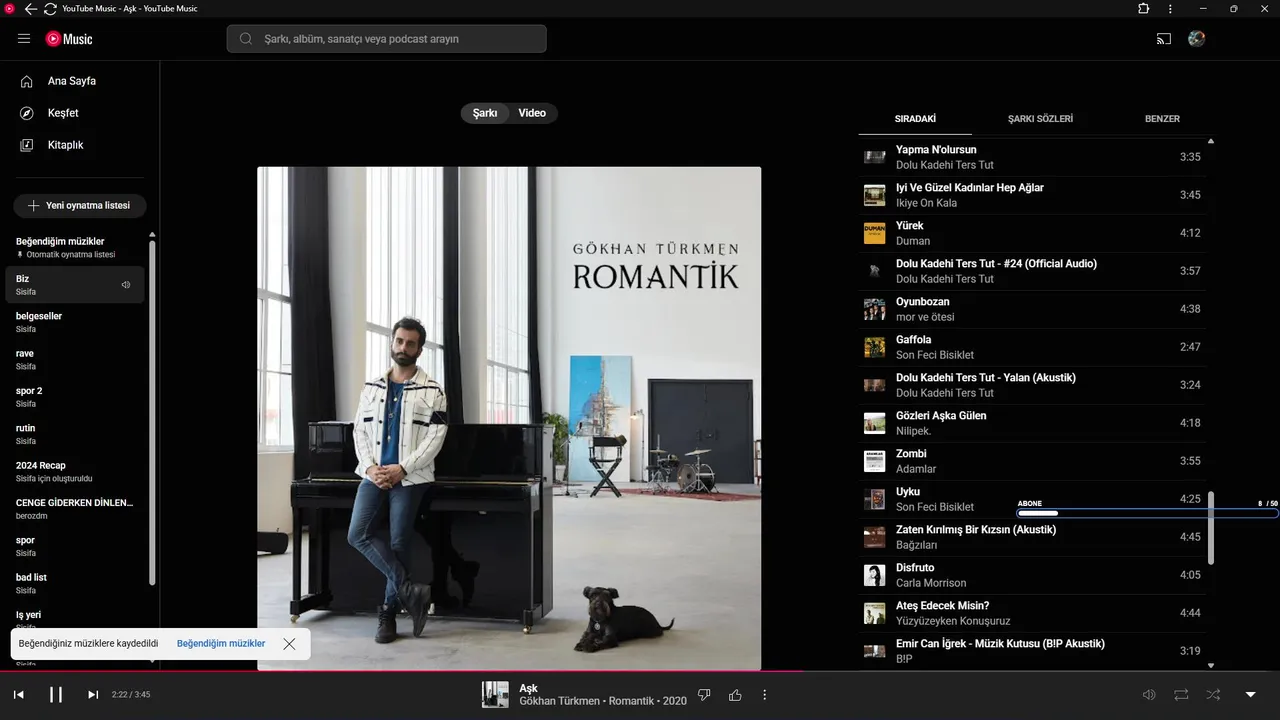This screenshot has height=720, width=1280.
Task: Click Beğendiğim müzikler link in notification
Action: coord(221,644)
